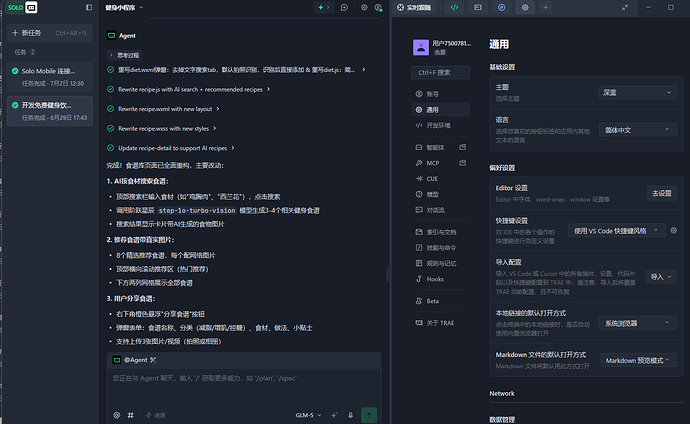The height and width of the screenshot is (424, 690).
Task: Create a new task with 新任务
Action: click(50, 33)
